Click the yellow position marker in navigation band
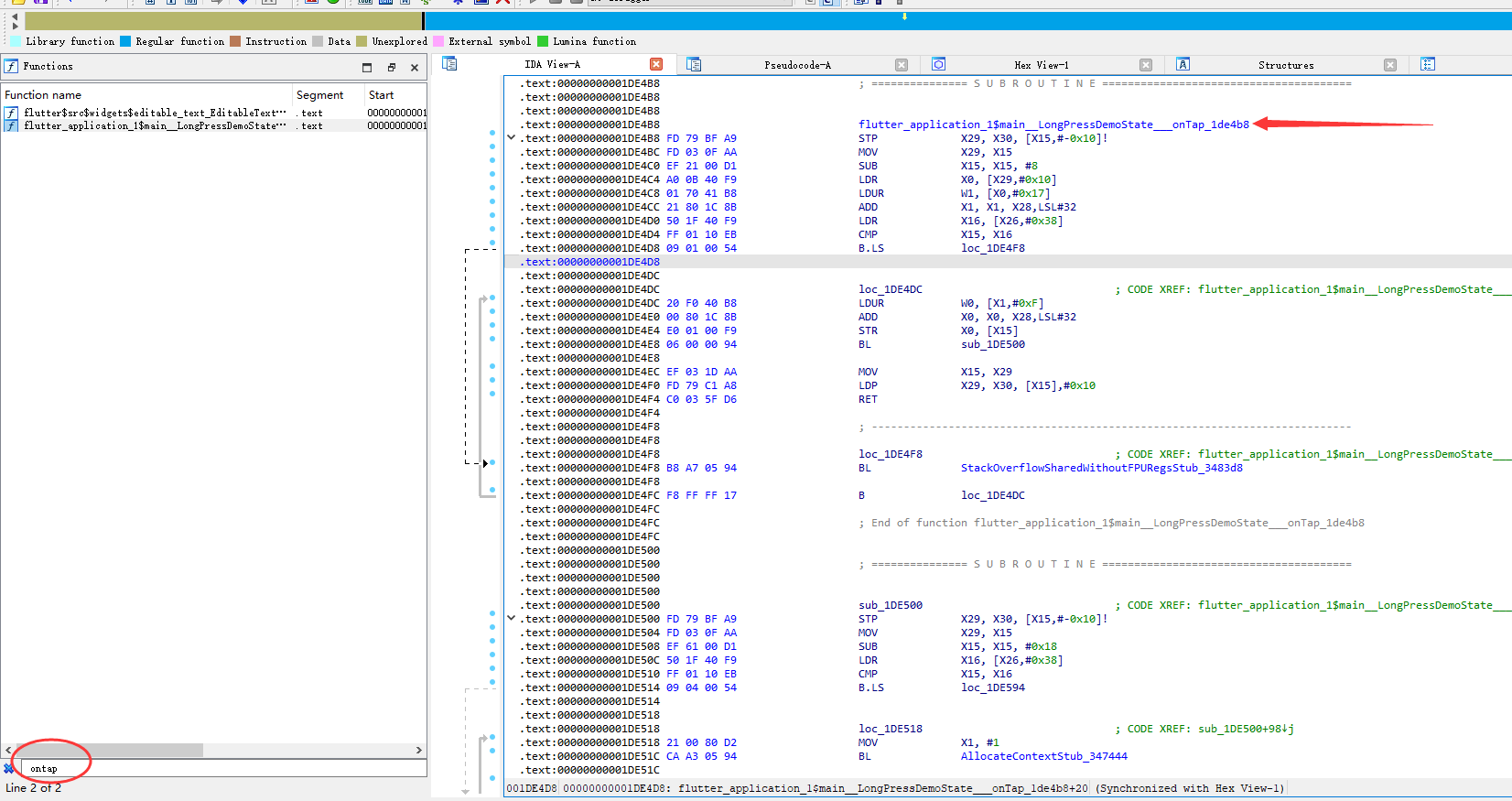 click(x=904, y=16)
